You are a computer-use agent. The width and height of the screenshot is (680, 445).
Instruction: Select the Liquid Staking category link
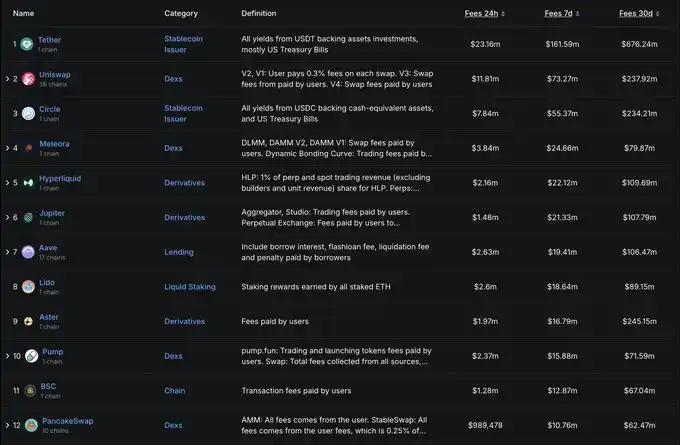[x=189, y=287]
